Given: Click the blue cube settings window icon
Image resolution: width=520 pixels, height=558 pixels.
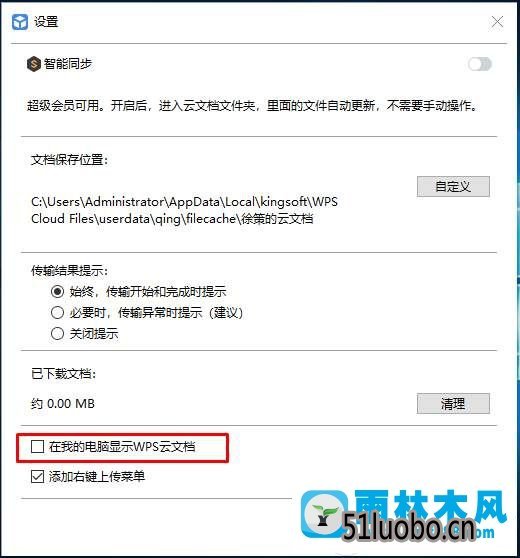Looking at the screenshot, I should [x=20, y=22].
